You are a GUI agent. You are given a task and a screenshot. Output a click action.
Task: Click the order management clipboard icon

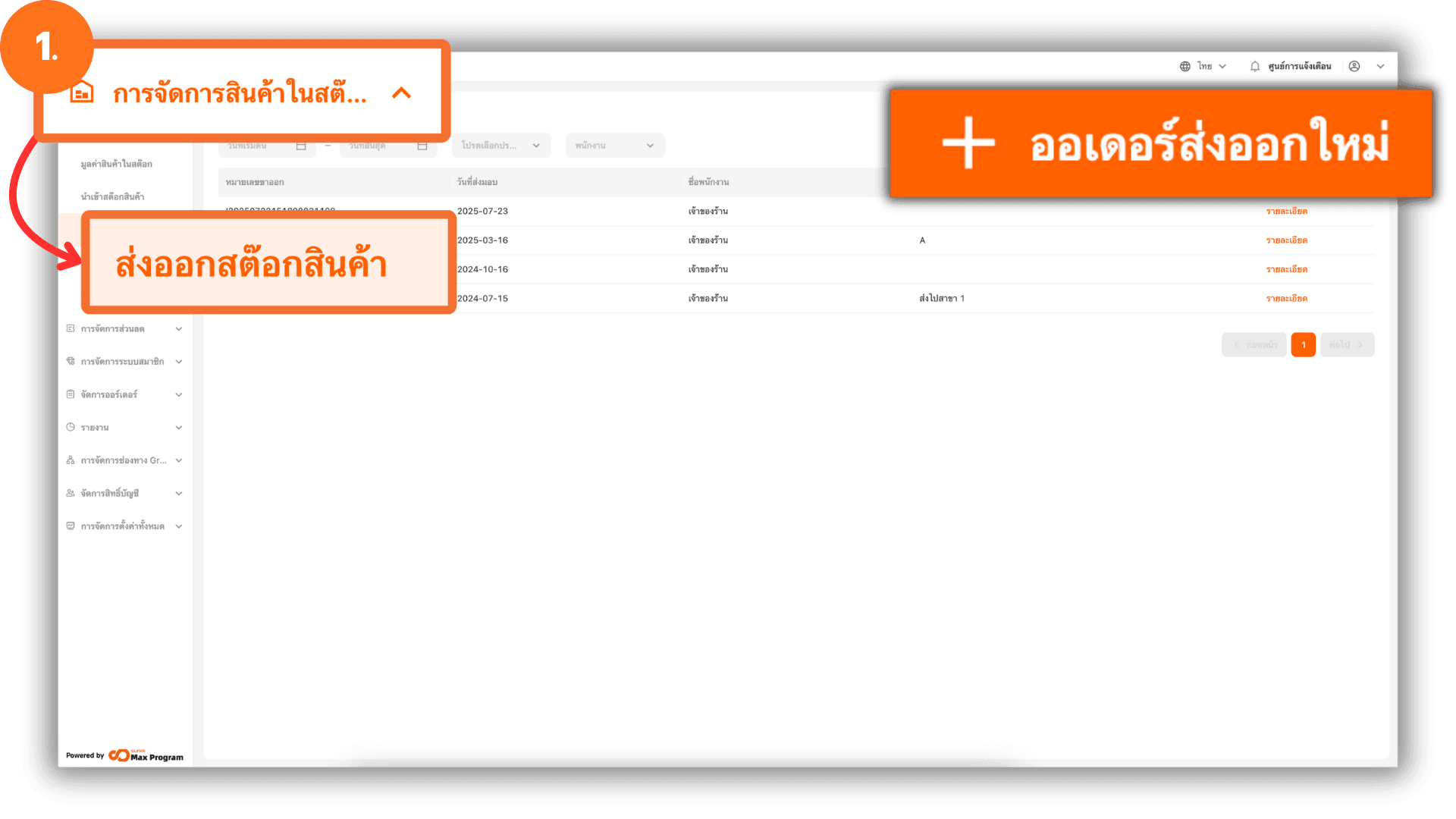click(71, 394)
